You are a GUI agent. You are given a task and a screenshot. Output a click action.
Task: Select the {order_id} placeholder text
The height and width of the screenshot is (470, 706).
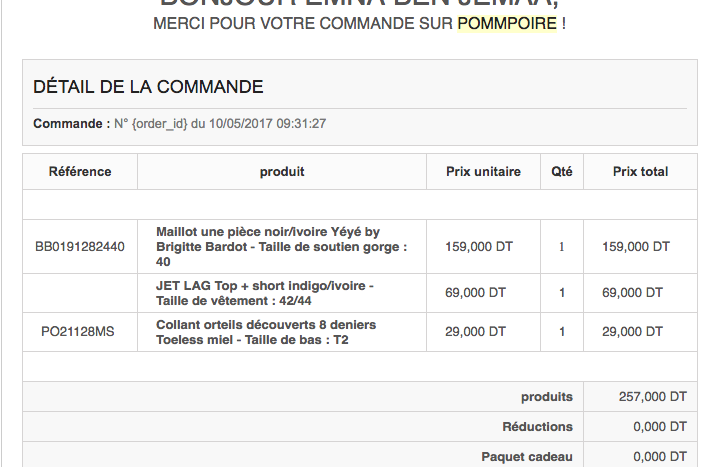159,124
